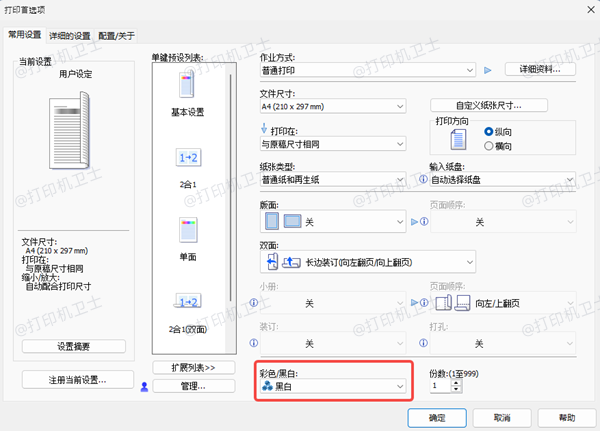Open the 配置/关于 tab
Screen dimensions: 600x431
pos(117,35)
